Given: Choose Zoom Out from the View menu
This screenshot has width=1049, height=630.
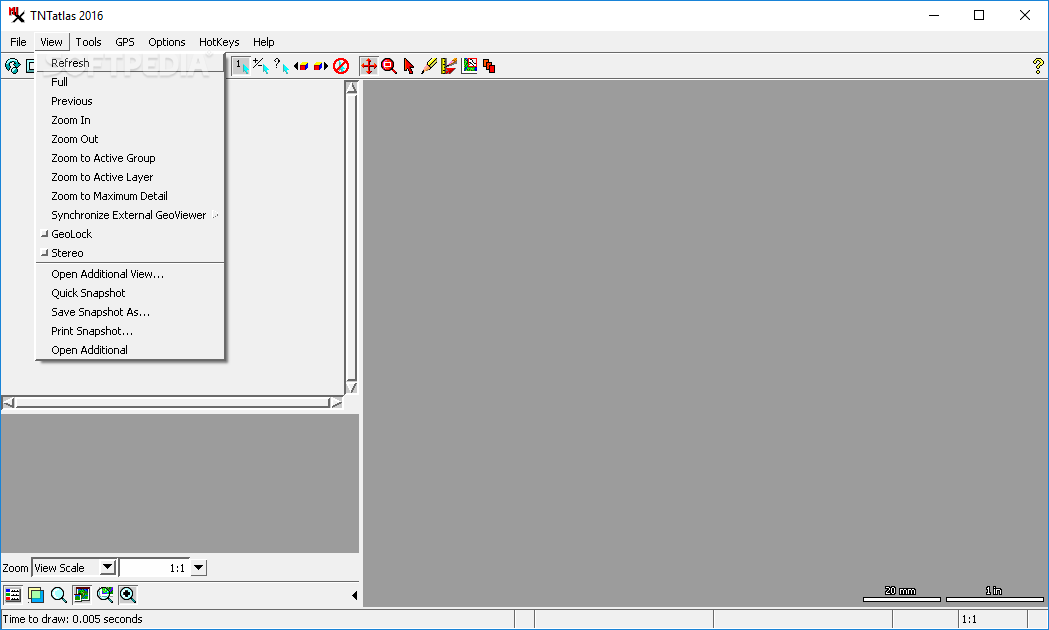Looking at the screenshot, I should [x=130, y=139].
